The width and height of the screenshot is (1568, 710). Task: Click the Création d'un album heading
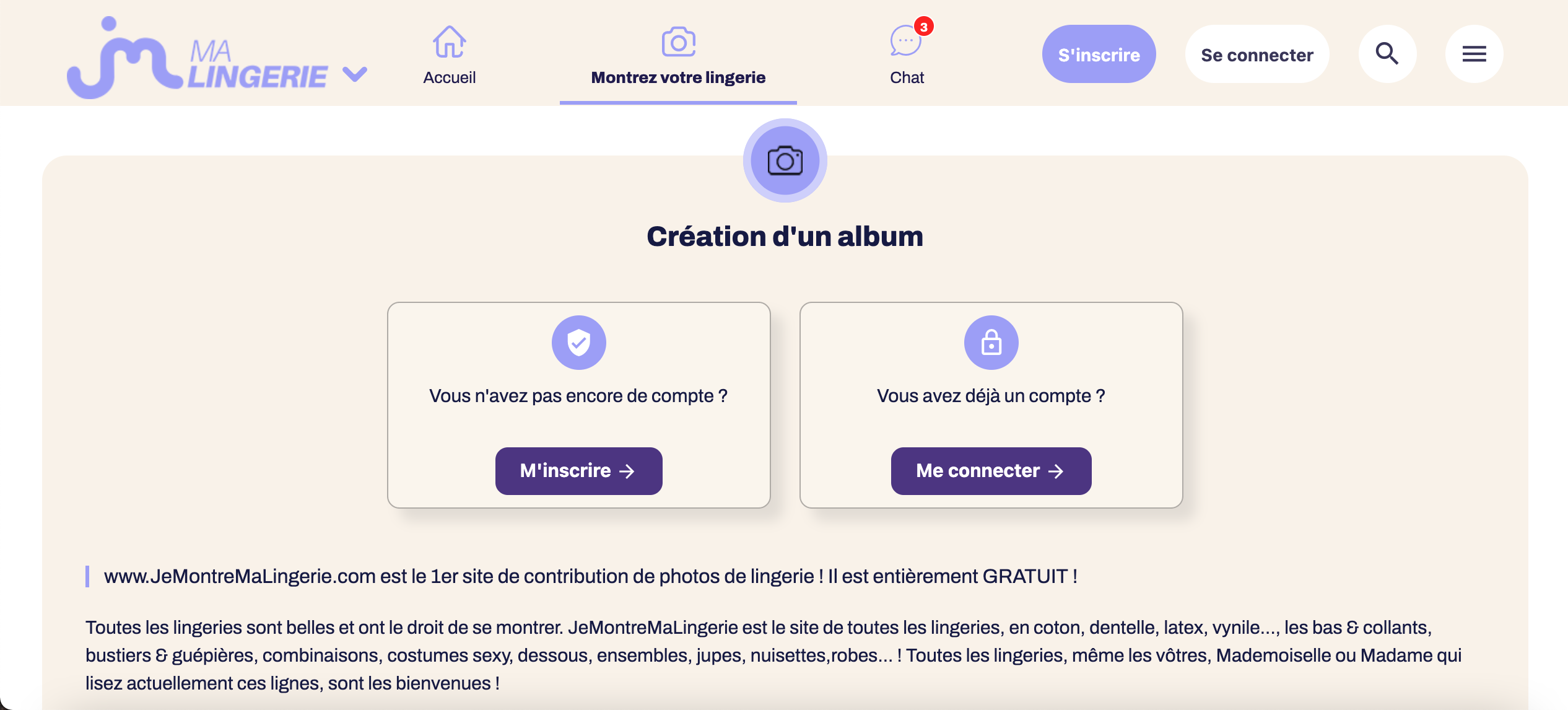(785, 236)
